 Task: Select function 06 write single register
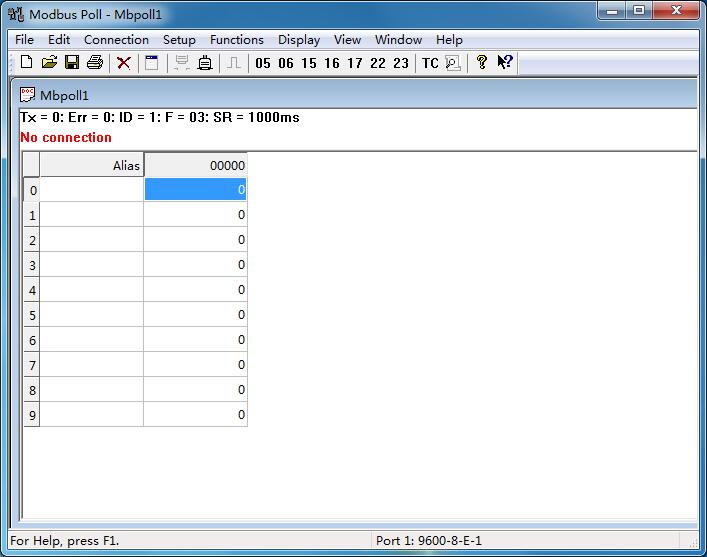[x=286, y=63]
